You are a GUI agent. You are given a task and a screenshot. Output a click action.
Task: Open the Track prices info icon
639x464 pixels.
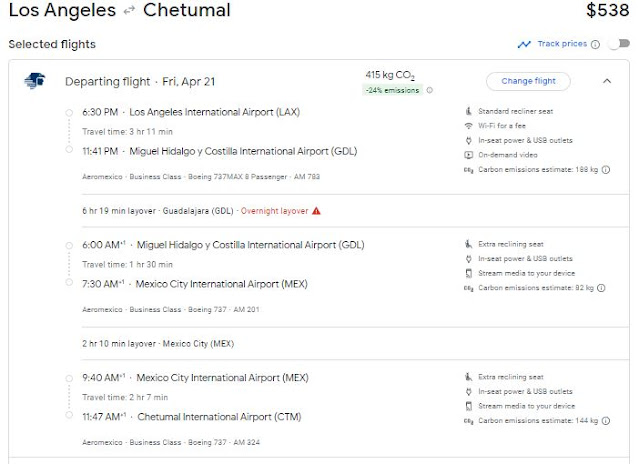pos(595,44)
